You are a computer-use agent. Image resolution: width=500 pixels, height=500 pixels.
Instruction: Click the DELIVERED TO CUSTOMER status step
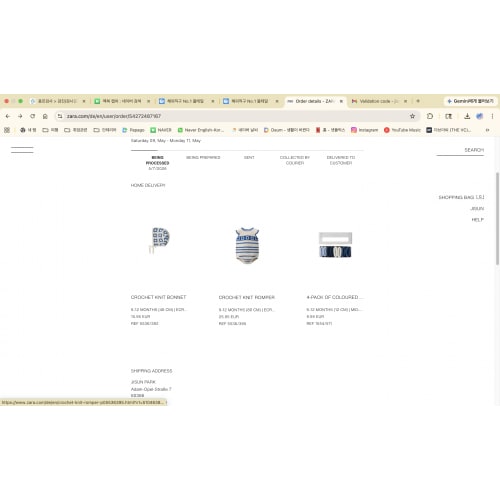(341, 160)
